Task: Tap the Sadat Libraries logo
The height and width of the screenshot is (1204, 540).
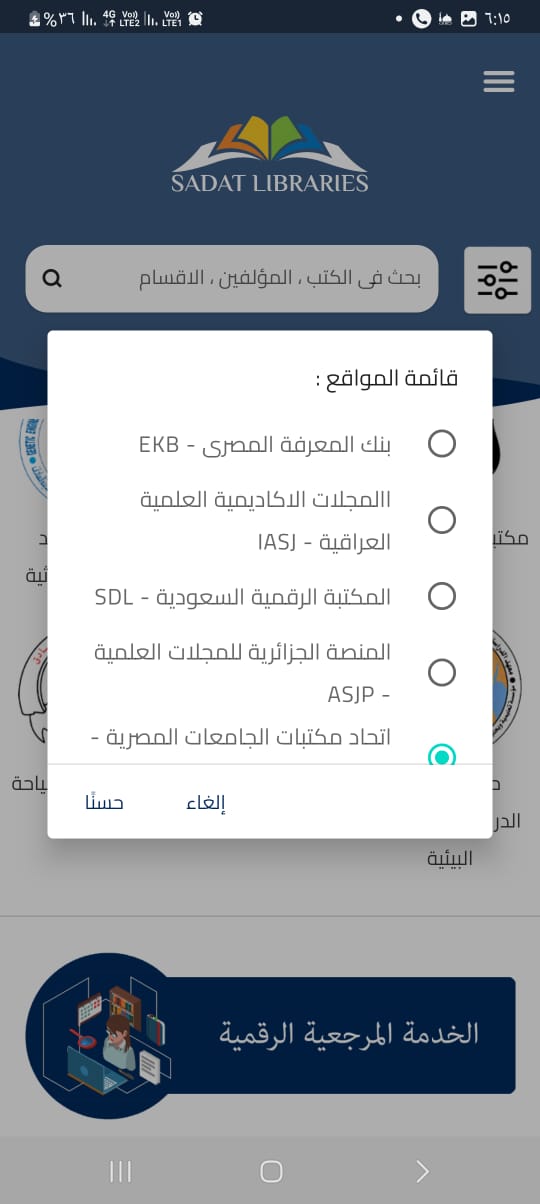Action: [270, 155]
